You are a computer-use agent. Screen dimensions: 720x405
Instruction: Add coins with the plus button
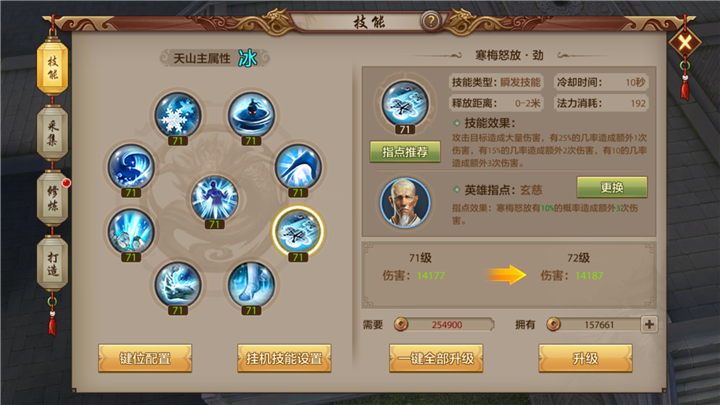coord(649,325)
